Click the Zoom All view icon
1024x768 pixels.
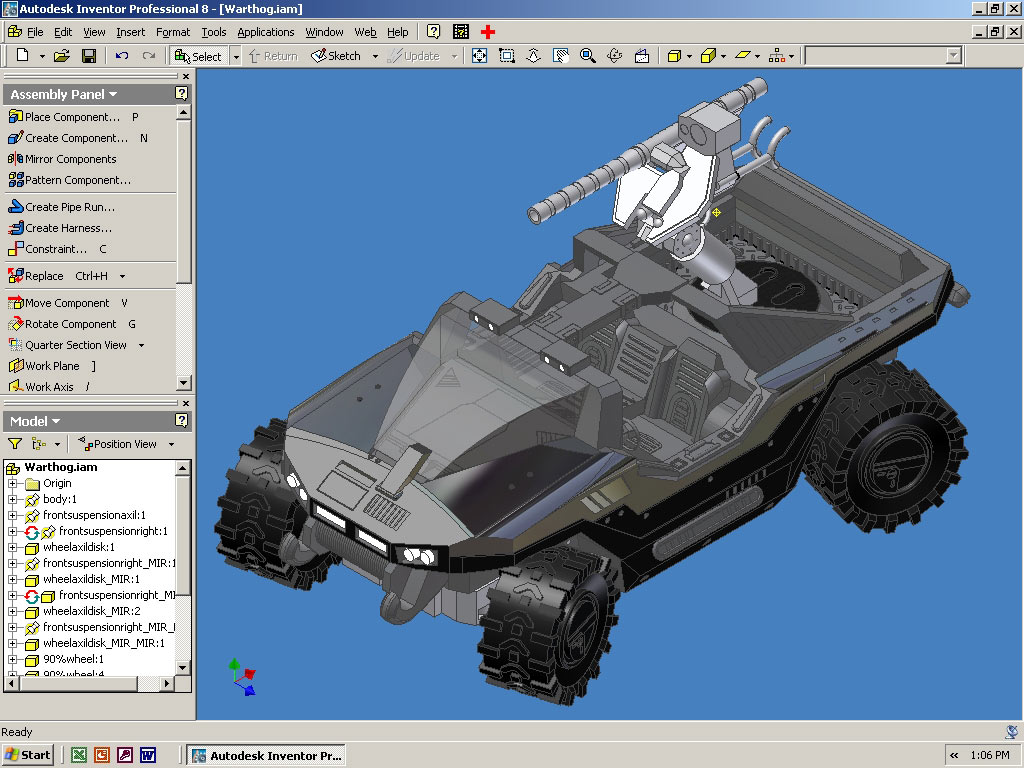(x=479, y=56)
